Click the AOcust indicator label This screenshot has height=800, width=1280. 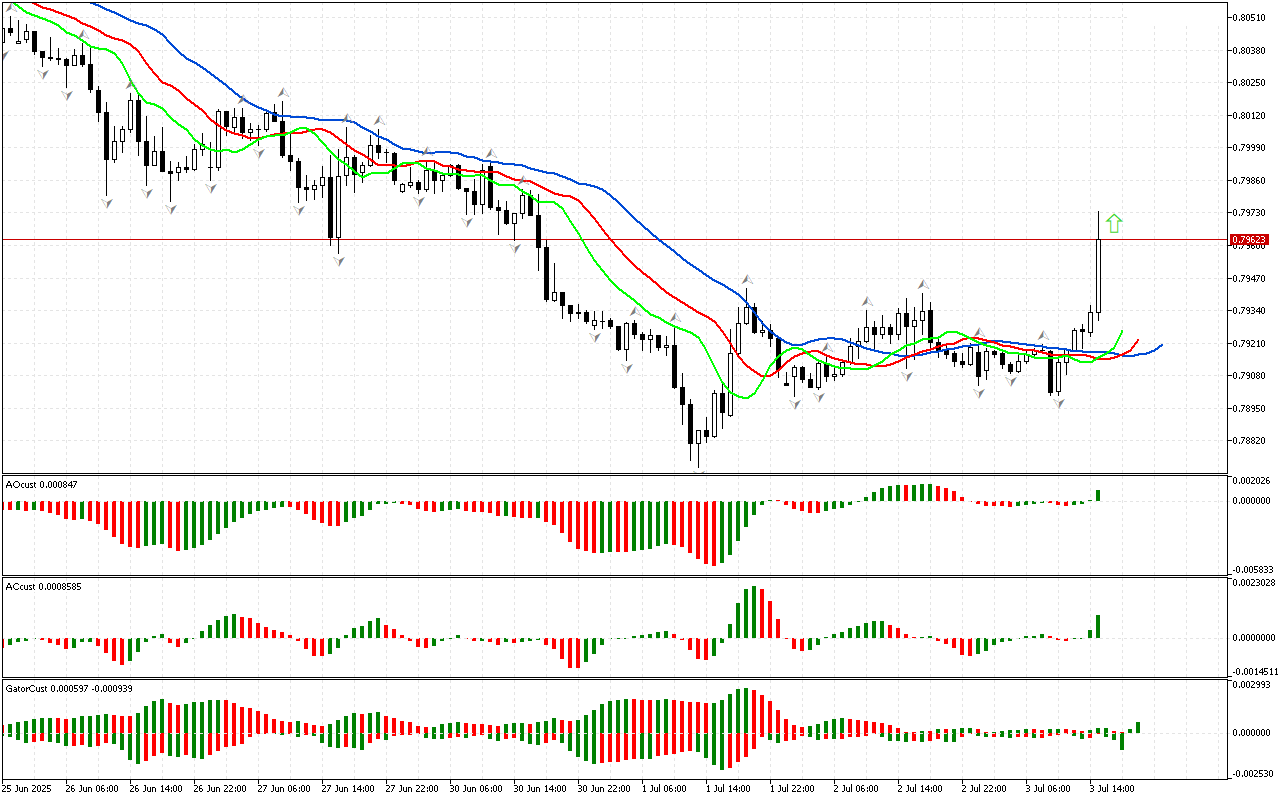tap(41, 484)
